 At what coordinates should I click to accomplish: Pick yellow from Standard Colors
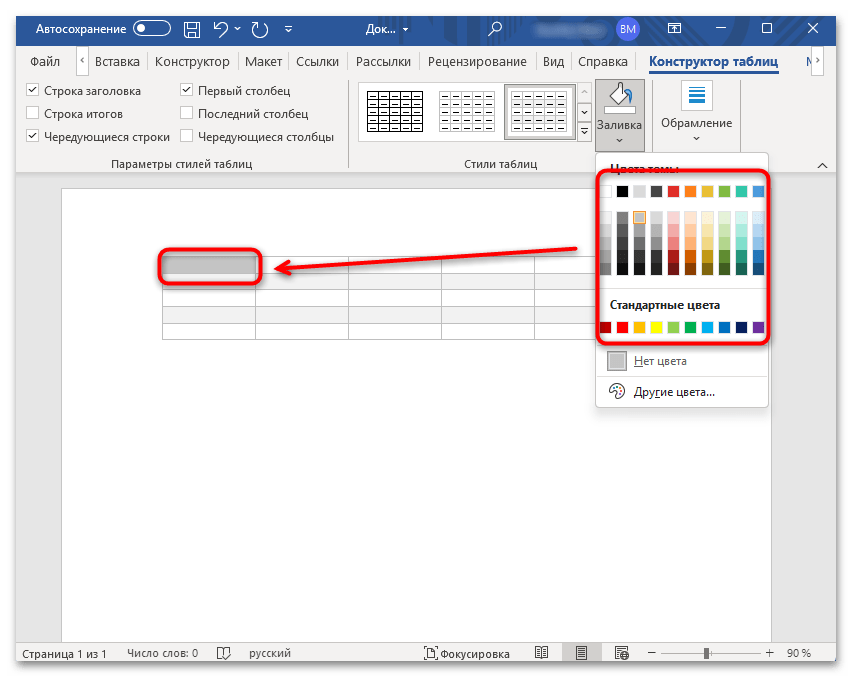[x=656, y=328]
